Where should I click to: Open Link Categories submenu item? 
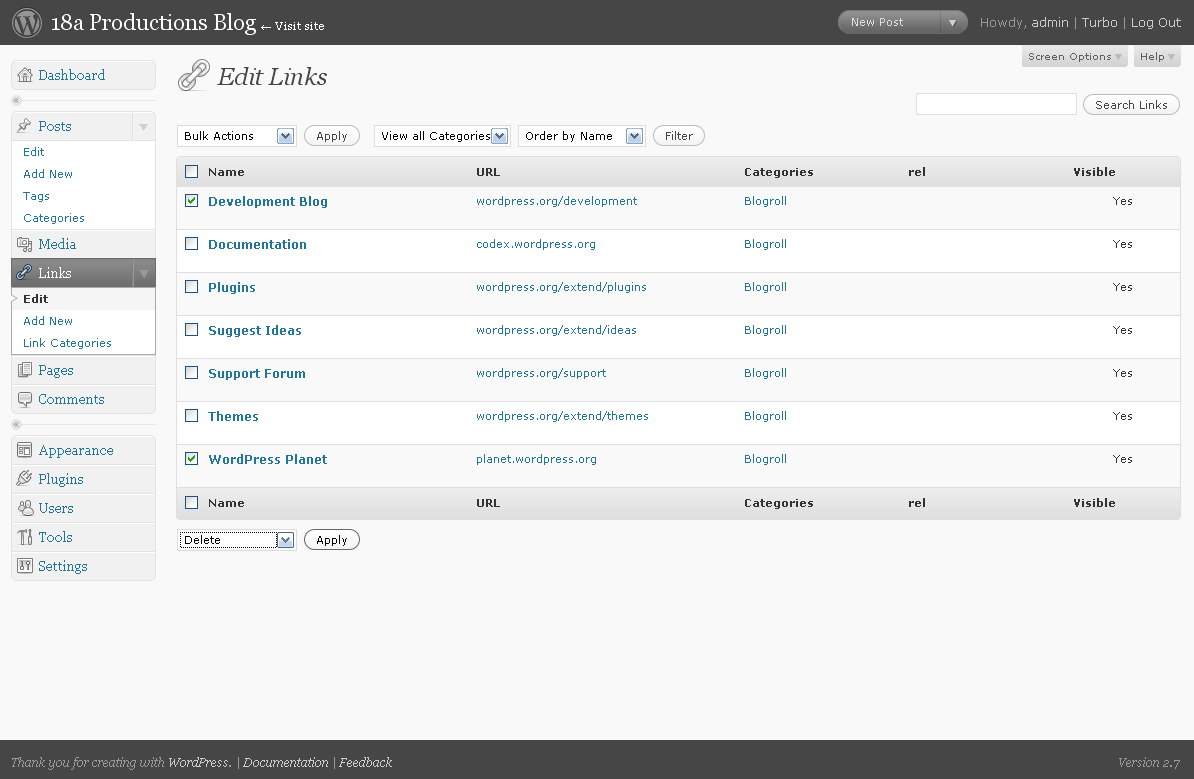tap(67, 343)
